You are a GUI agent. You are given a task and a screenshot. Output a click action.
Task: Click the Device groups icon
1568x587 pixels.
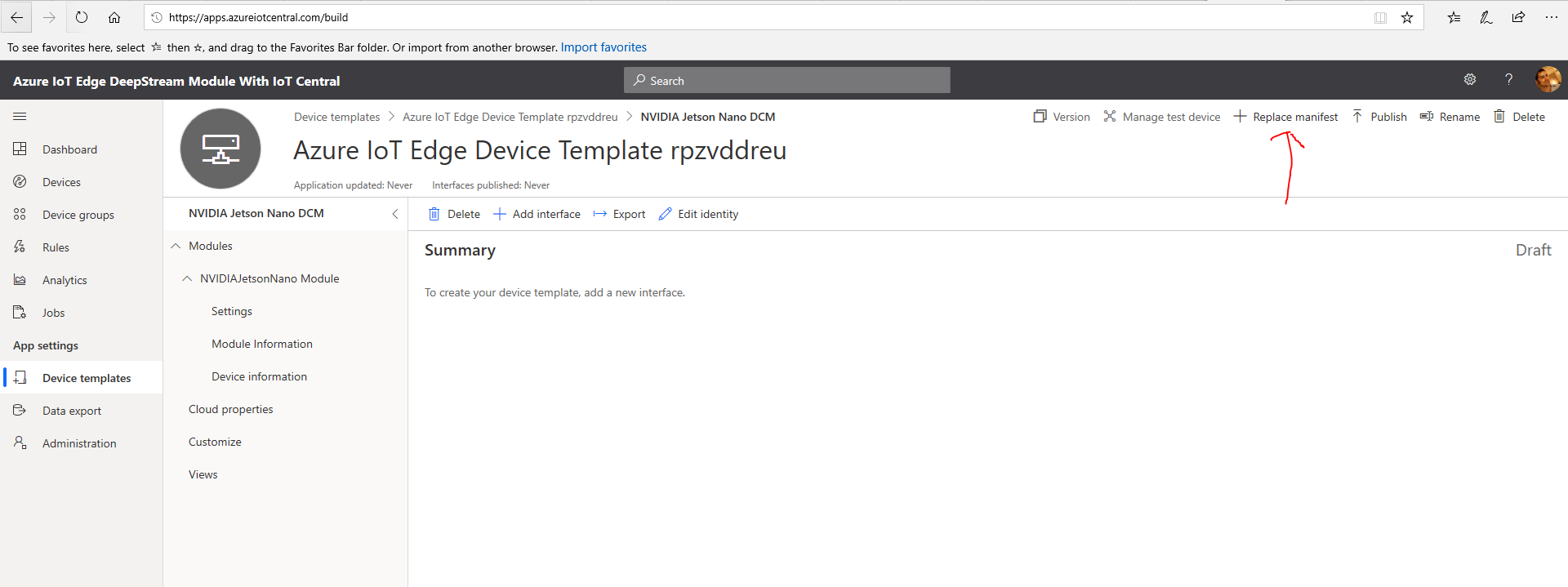pyautogui.click(x=20, y=214)
